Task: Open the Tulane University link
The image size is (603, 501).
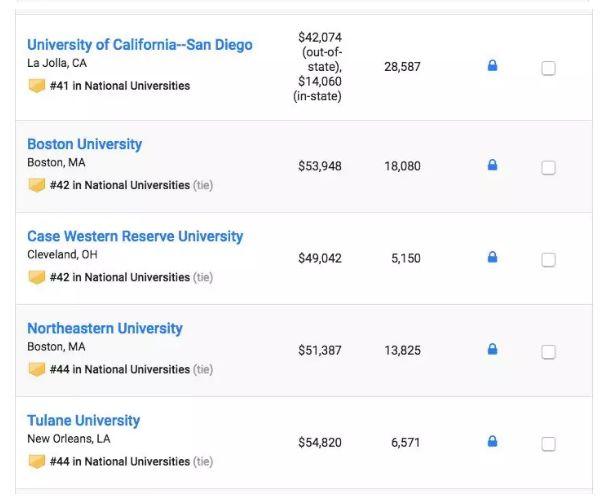Action: [83, 421]
